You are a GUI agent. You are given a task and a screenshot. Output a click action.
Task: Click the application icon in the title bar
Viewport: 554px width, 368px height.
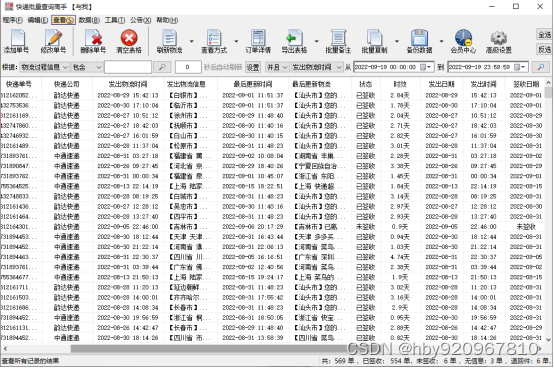pyautogui.click(x=9, y=6)
